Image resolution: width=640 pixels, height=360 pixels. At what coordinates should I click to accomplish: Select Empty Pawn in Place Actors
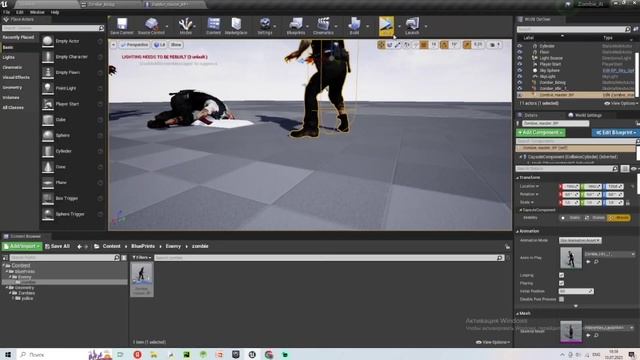pyautogui.click(x=73, y=73)
